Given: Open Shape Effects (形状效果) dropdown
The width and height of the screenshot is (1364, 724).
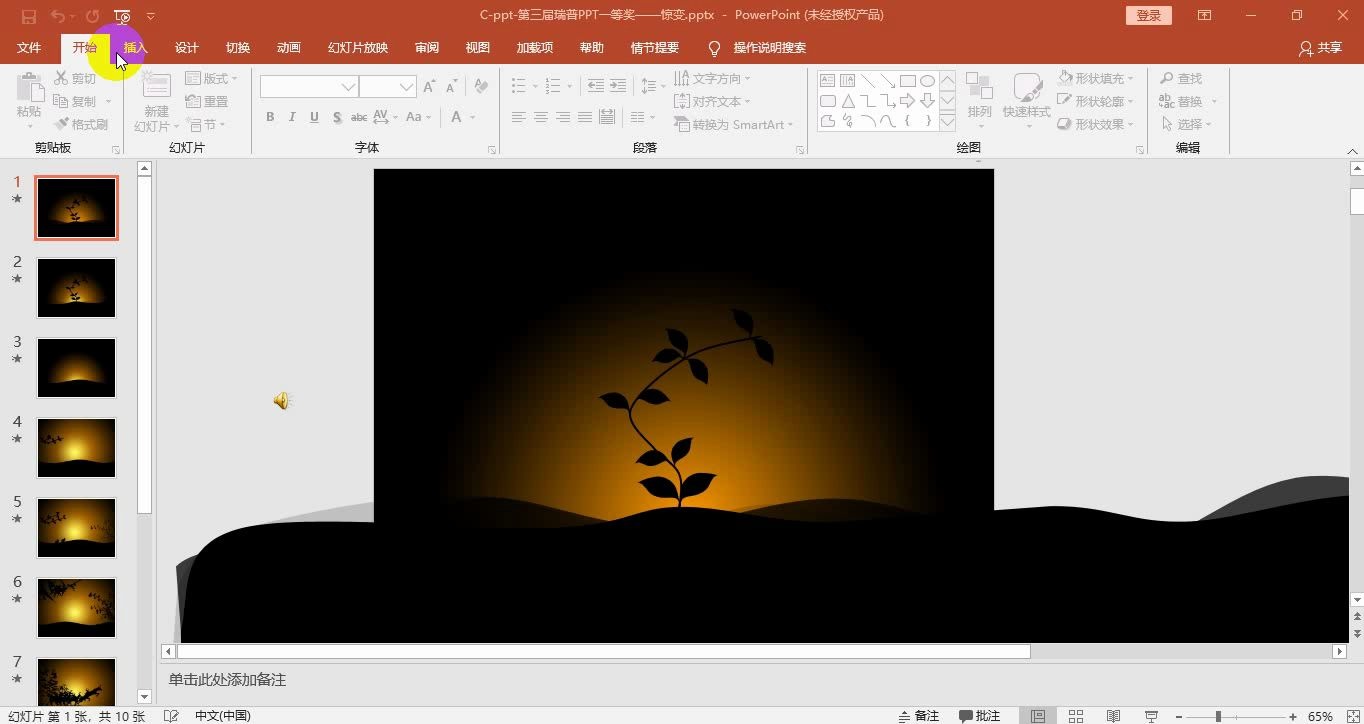Looking at the screenshot, I should [1097, 124].
